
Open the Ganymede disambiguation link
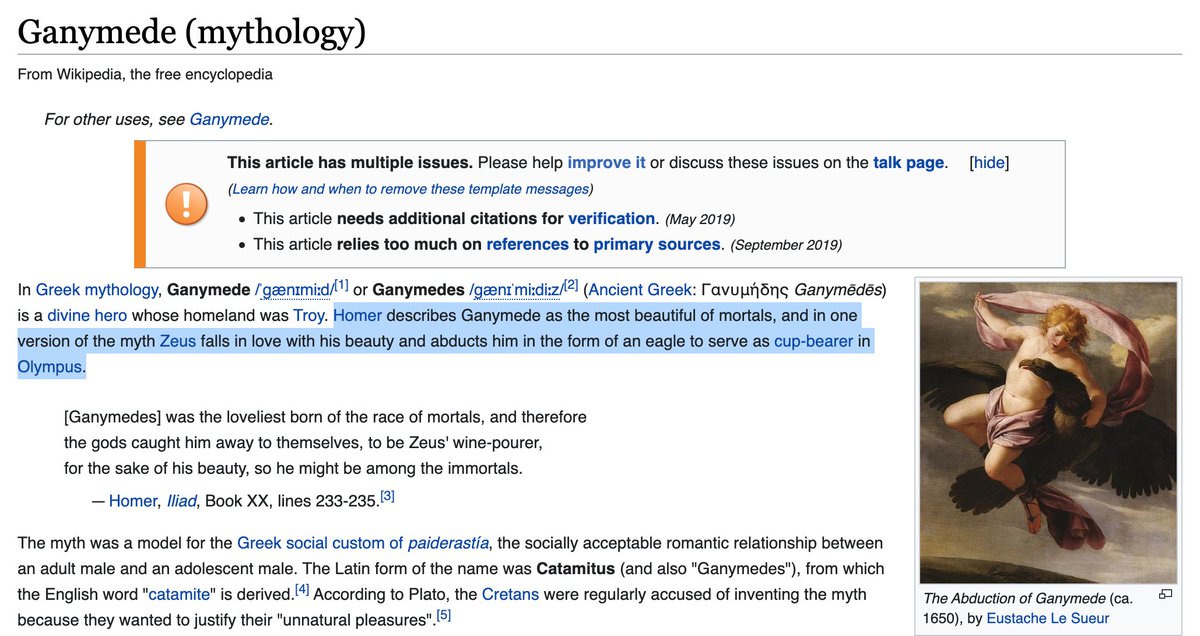(229, 119)
